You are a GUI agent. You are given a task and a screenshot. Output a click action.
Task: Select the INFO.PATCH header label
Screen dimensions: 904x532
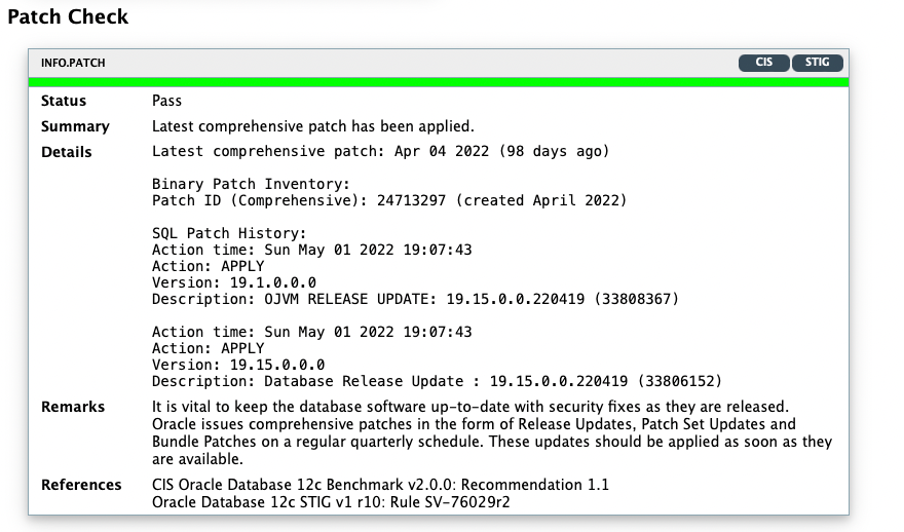73,63
